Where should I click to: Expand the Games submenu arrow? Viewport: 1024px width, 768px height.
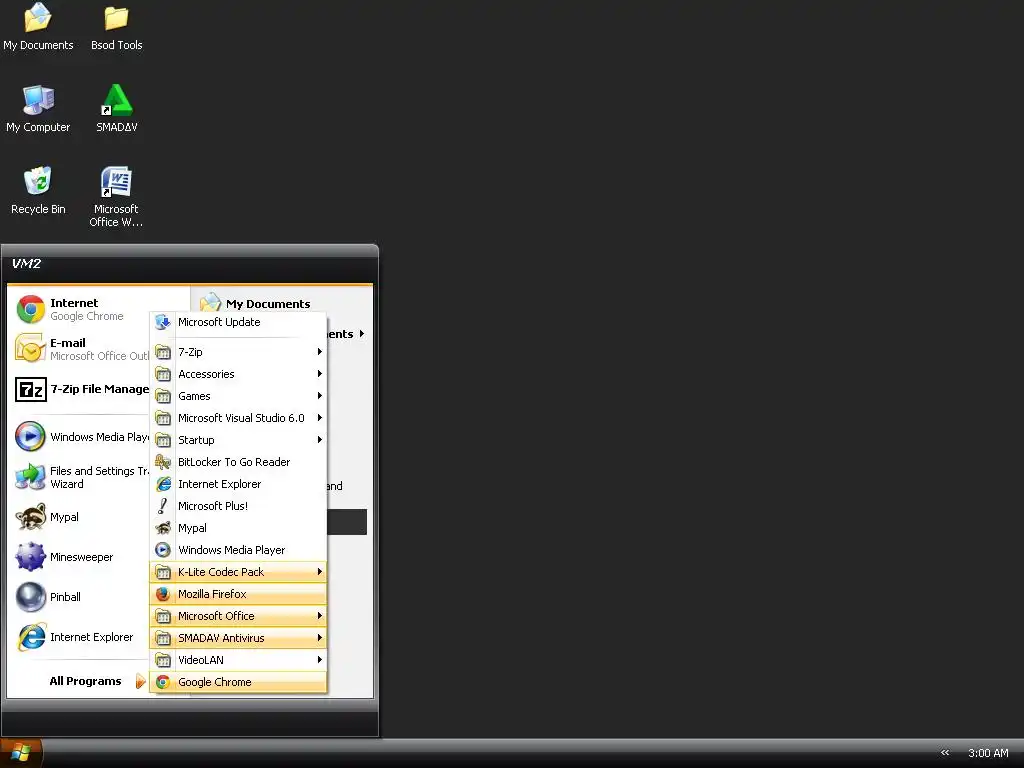point(319,396)
